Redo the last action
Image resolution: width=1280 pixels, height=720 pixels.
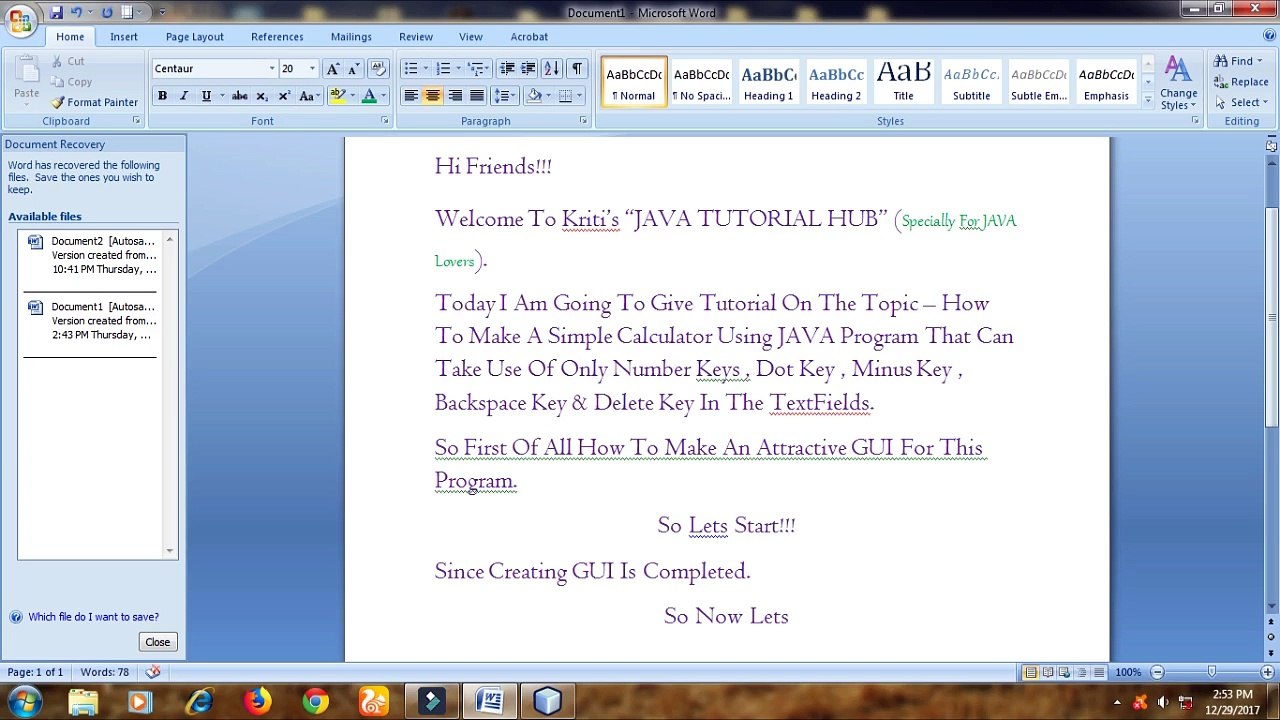point(107,12)
